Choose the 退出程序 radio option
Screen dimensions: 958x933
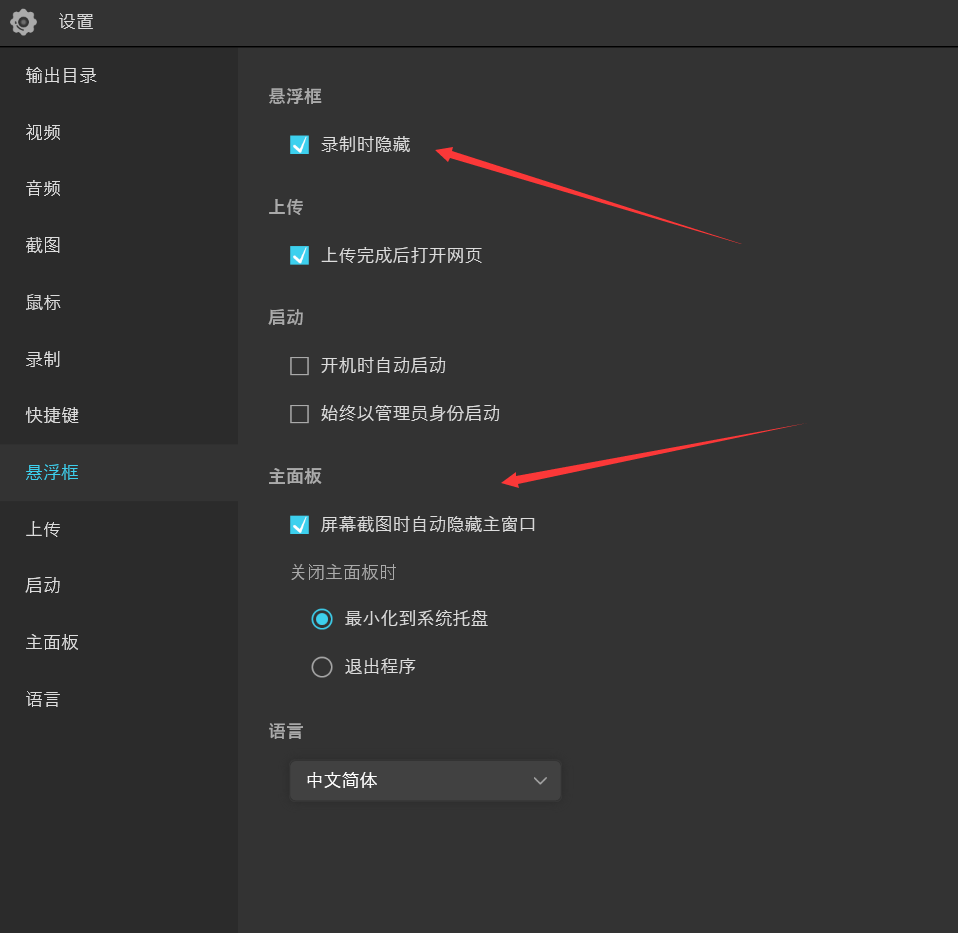[322, 667]
